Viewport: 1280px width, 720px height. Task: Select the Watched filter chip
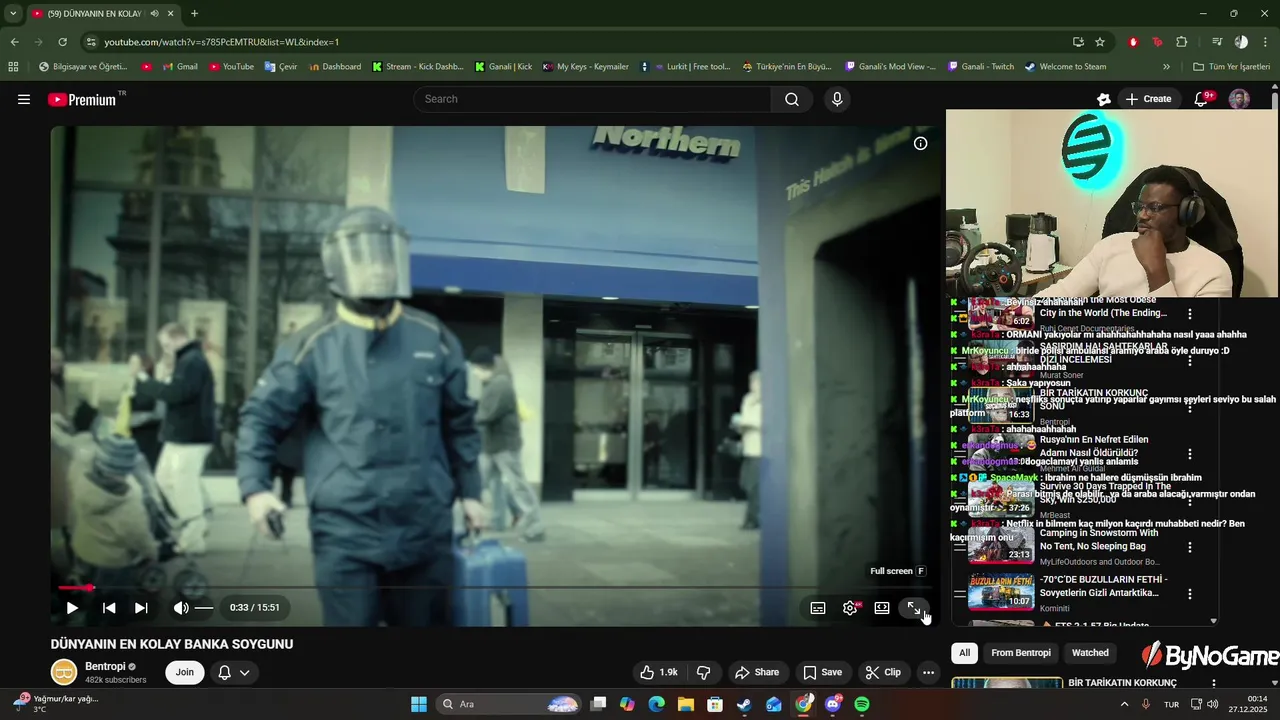click(1090, 653)
